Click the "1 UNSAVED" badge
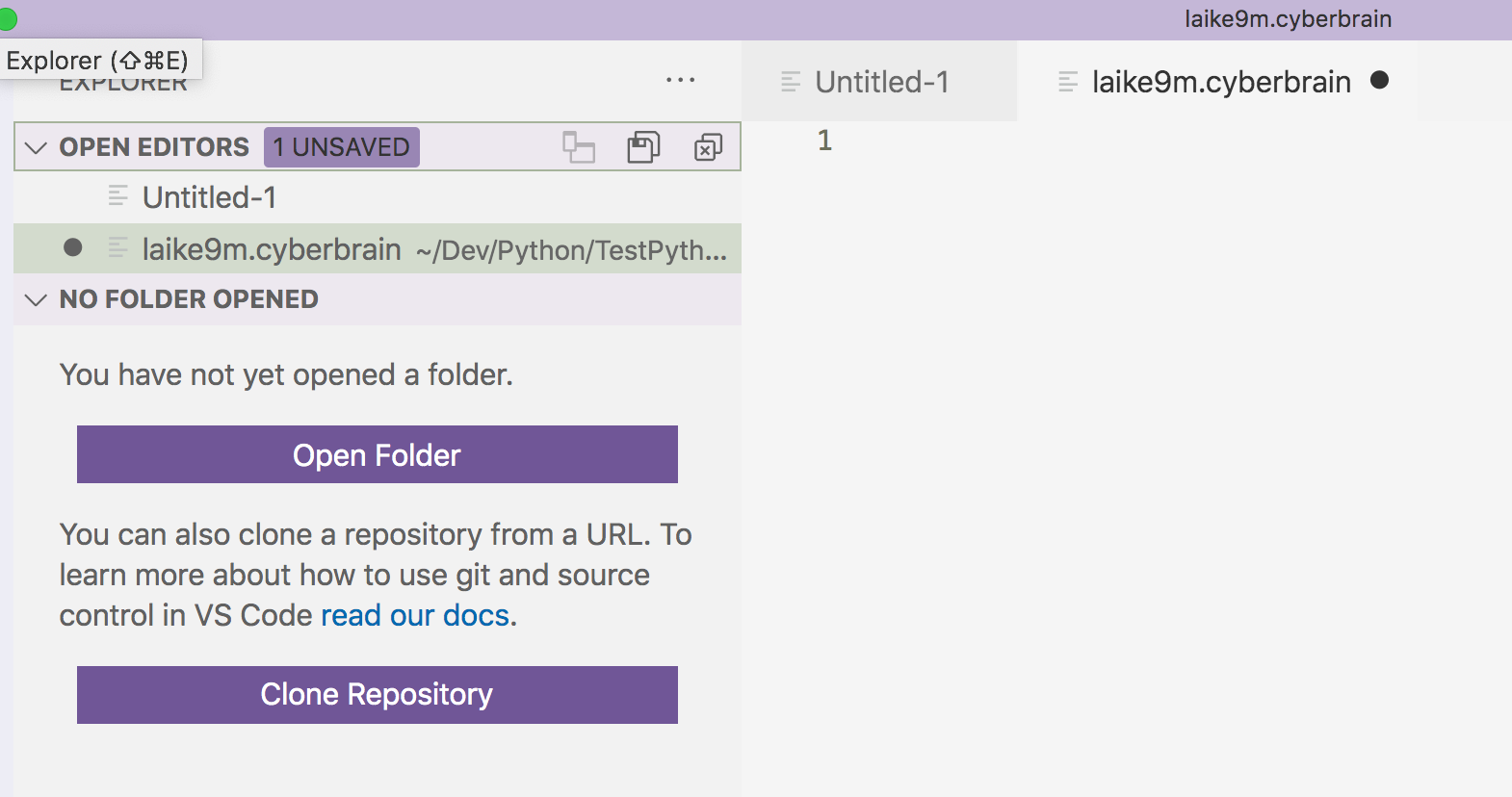This screenshot has height=797, width=1512. tap(342, 147)
